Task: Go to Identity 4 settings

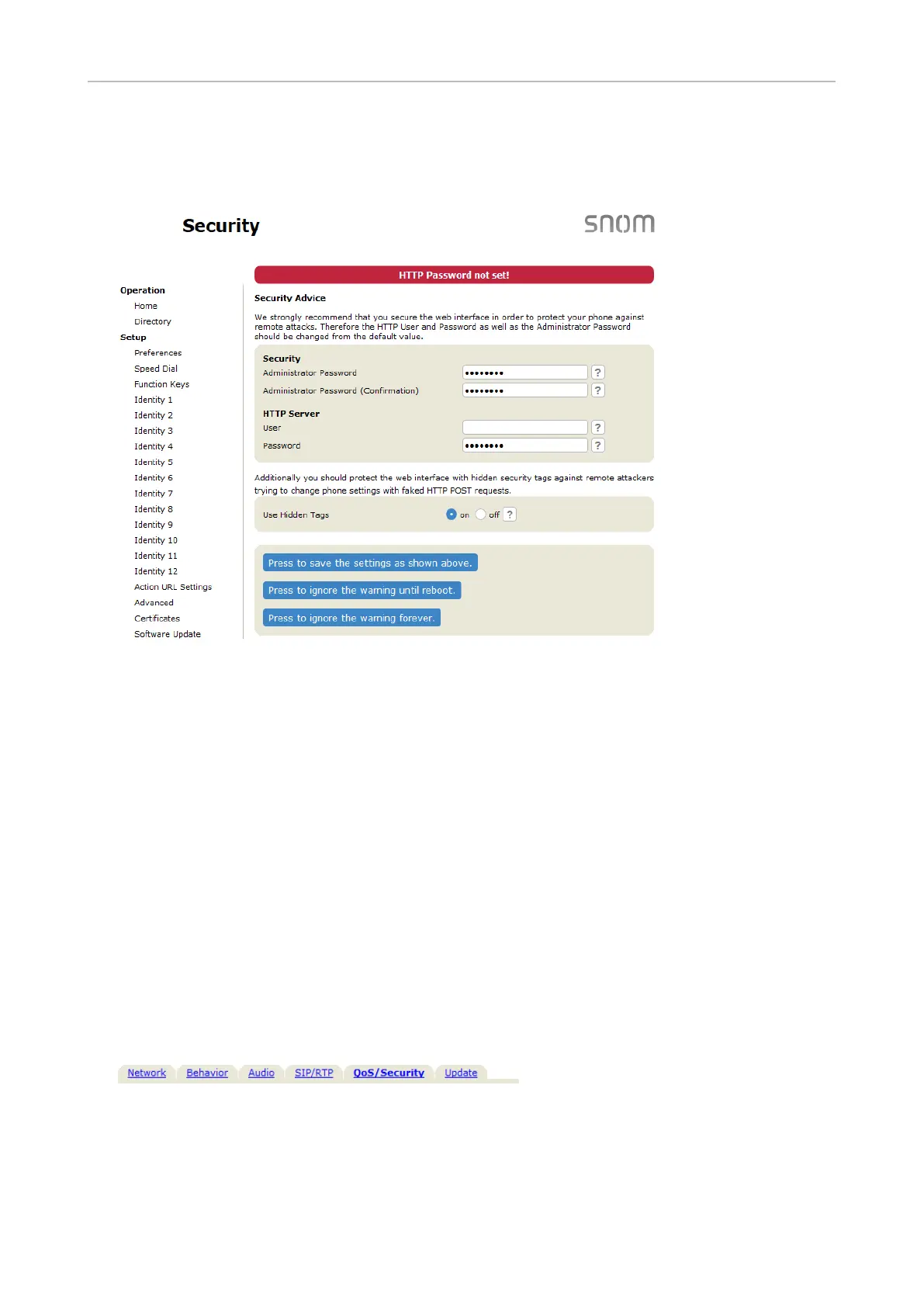Action: [x=154, y=446]
